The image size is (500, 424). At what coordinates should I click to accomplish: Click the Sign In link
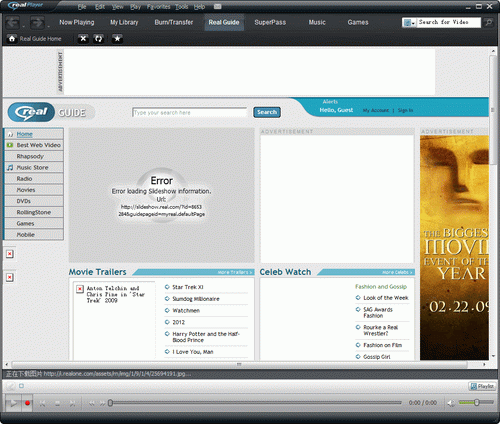click(405, 110)
